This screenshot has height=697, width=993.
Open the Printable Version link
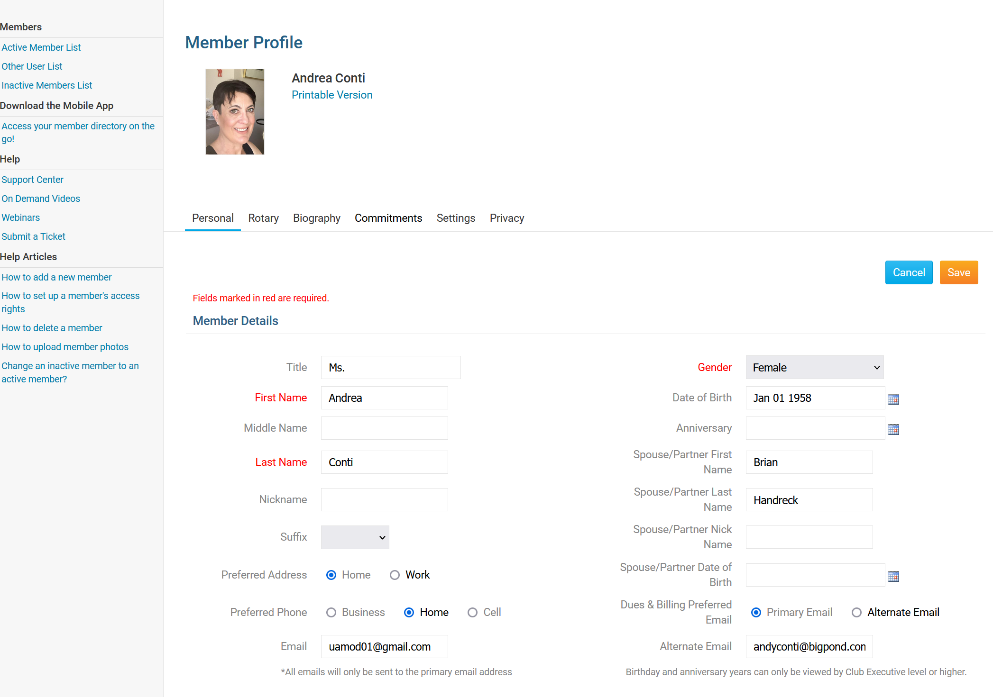(x=332, y=95)
